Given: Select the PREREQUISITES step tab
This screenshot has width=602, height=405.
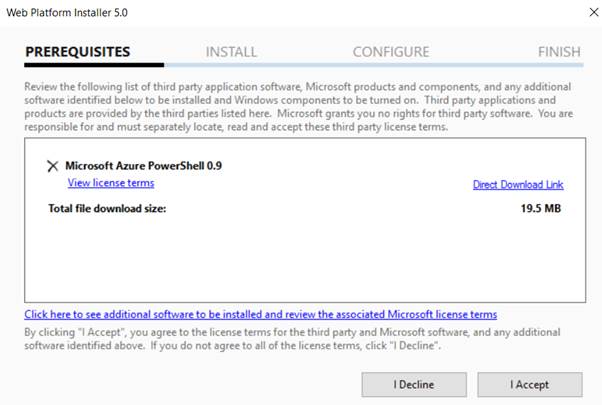Looking at the screenshot, I should tap(78, 52).
